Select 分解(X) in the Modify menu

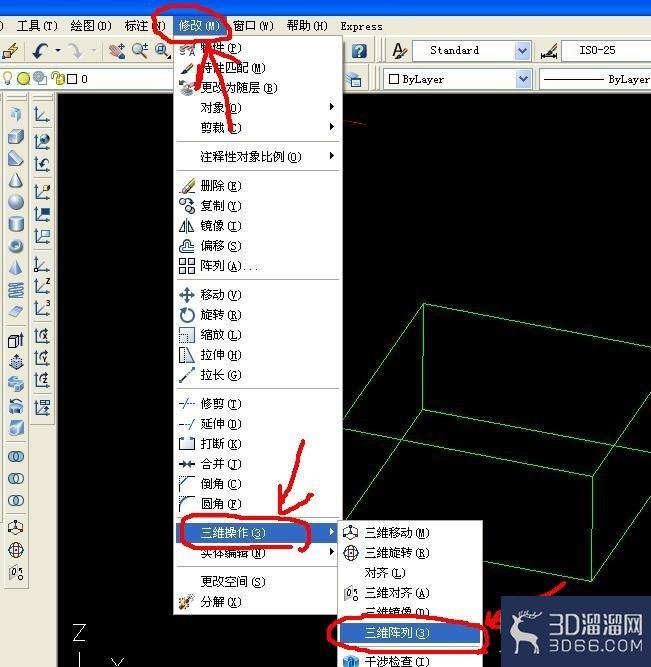coord(259,601)
